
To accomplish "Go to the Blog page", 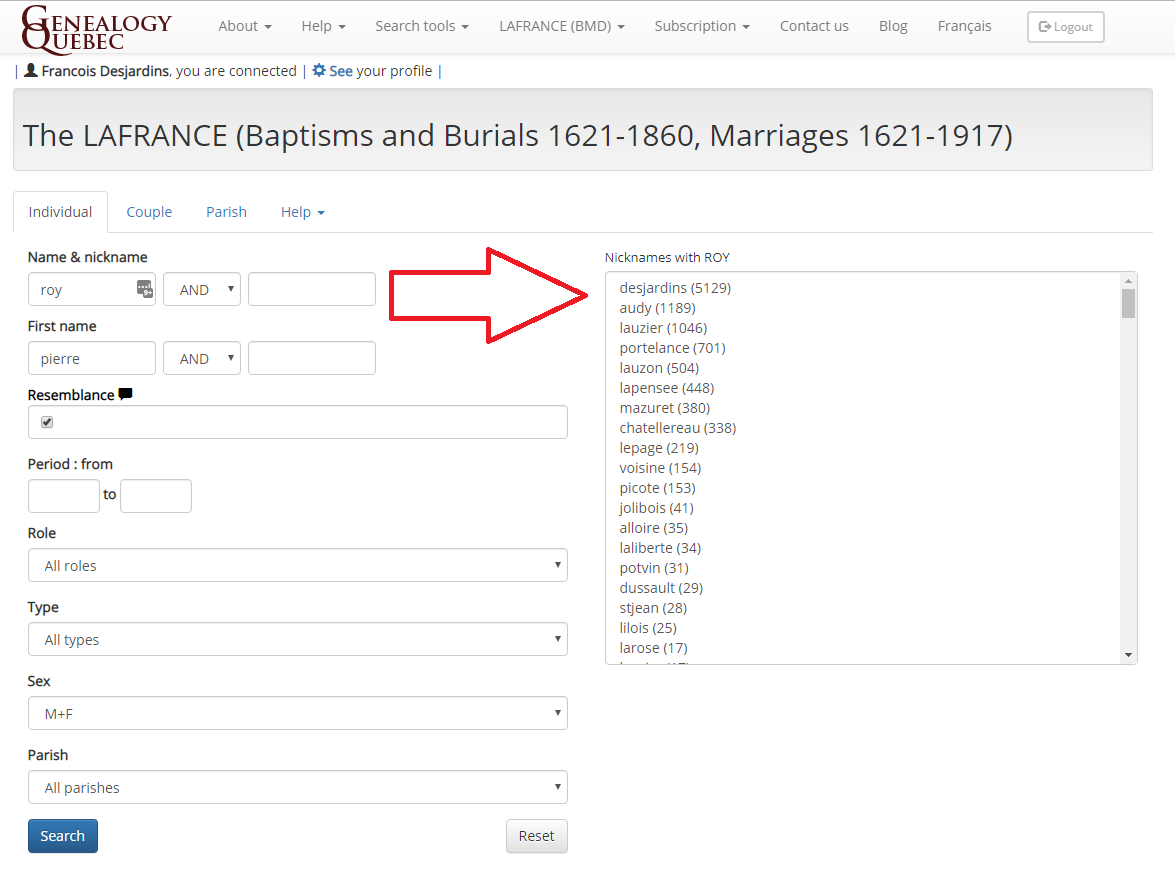I will click(x=893, y=26).
